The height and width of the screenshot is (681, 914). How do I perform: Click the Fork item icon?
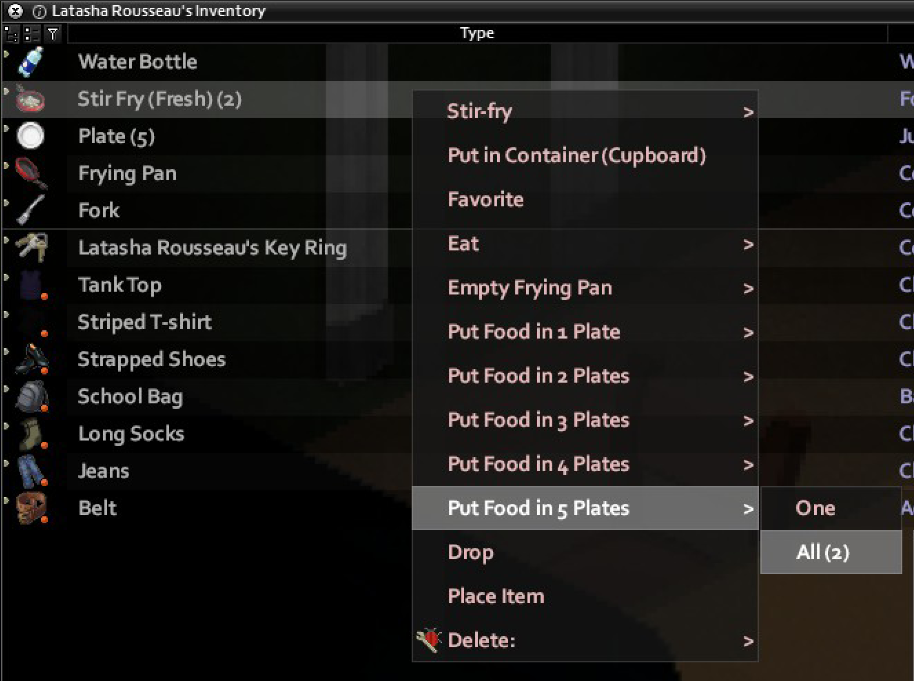(x=30, y=210)
